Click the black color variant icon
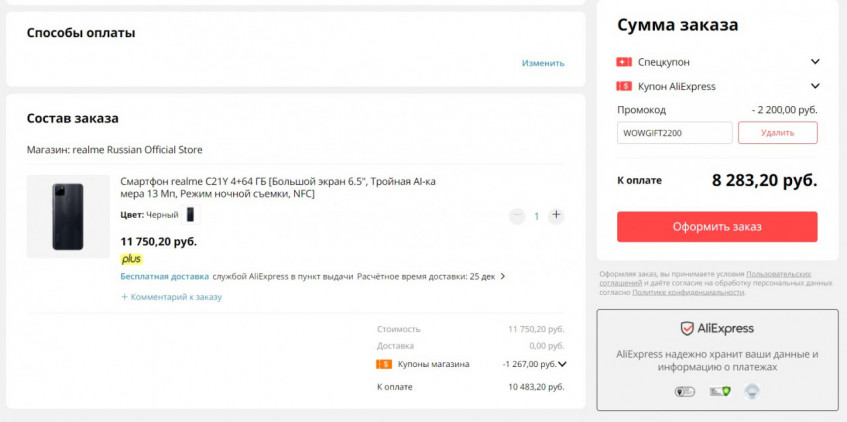 191,214
